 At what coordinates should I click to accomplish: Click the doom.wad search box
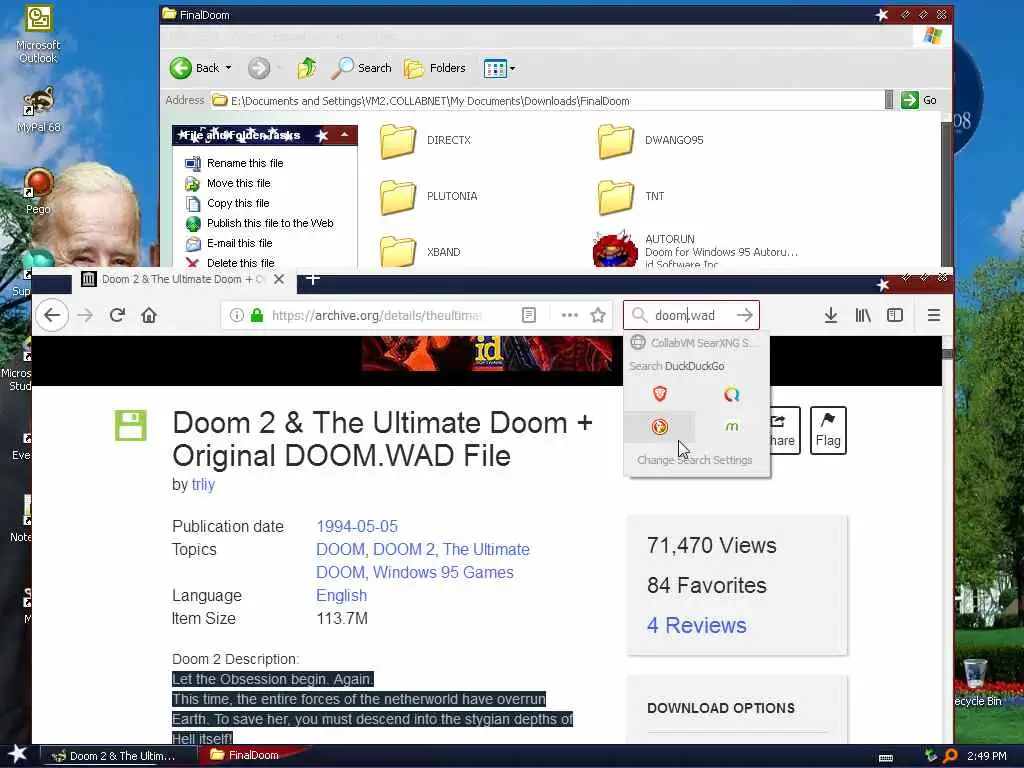pyautogui.click(x=691, y=315)
